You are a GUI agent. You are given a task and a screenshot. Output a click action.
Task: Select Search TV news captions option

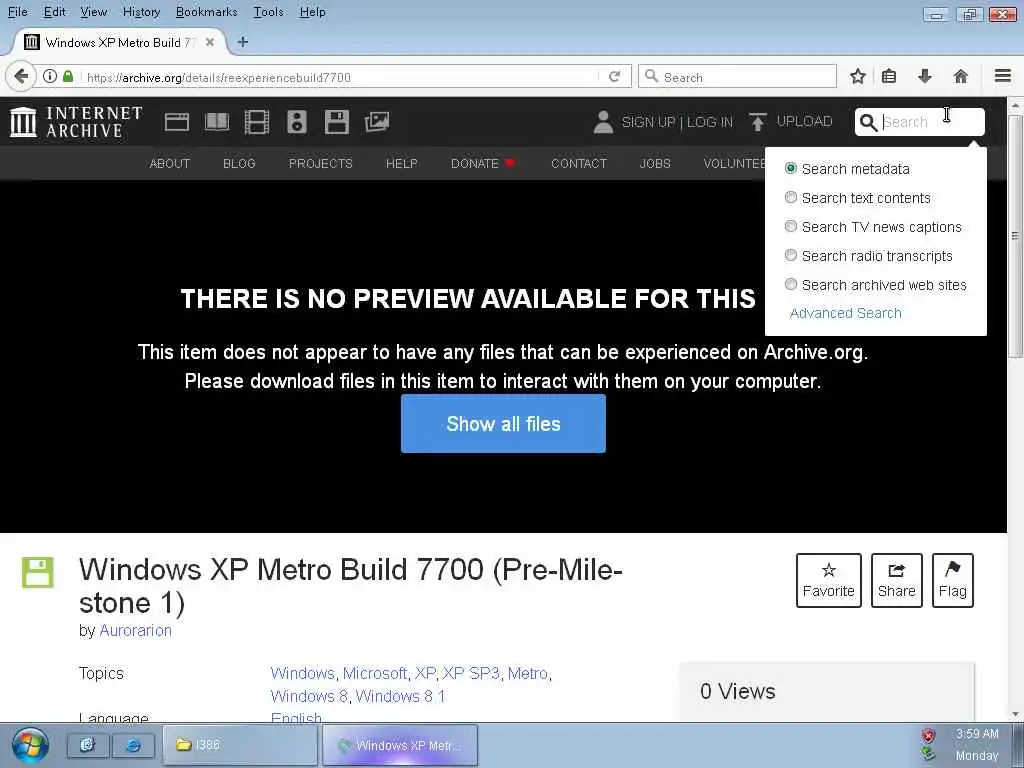[x=791, y=226]
